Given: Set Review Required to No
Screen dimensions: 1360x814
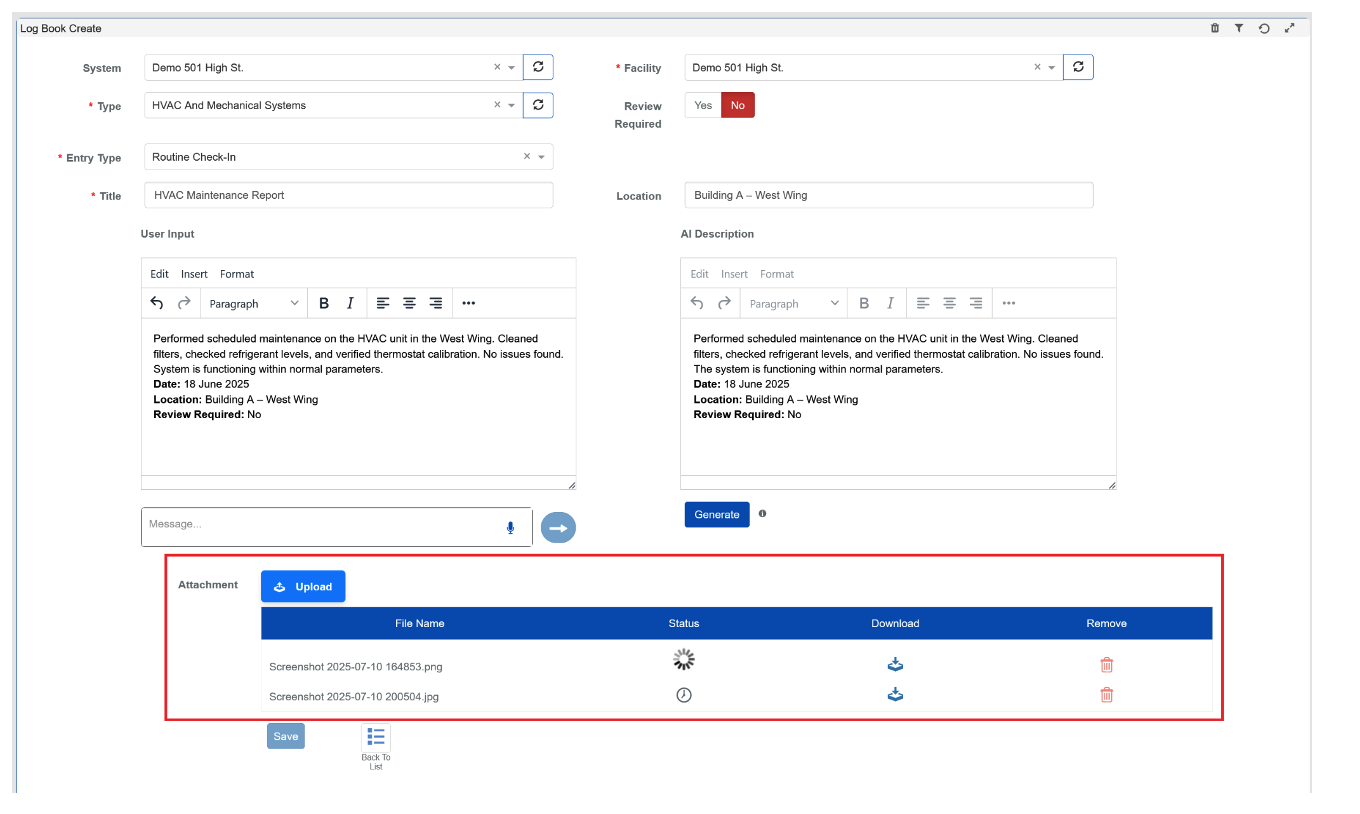Looking at the screenshot, I should (738, 105).
